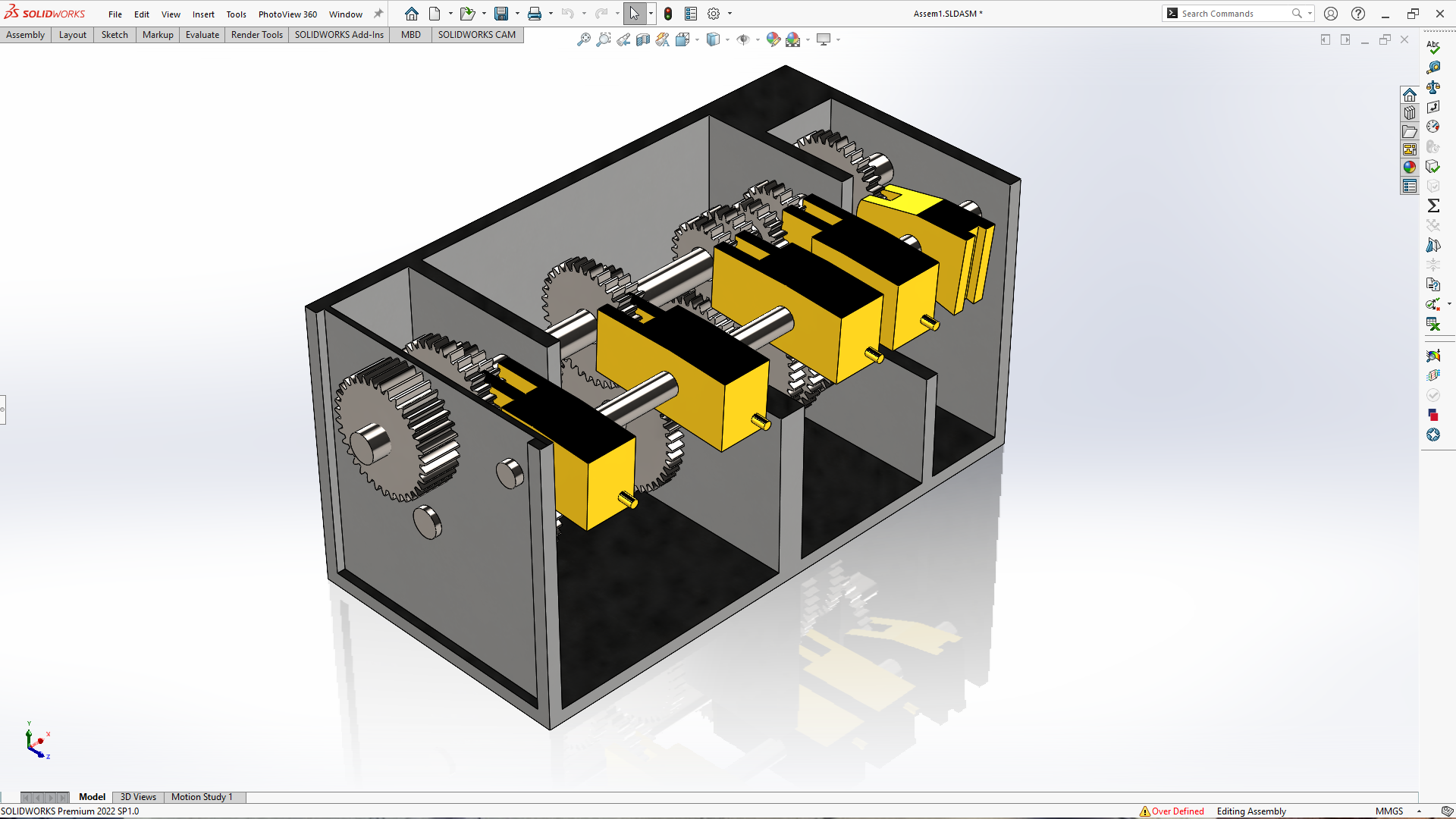Screen dimensions: 1456x819
Task: Open the PhotoView 360 menu
Action: [287, 14]
